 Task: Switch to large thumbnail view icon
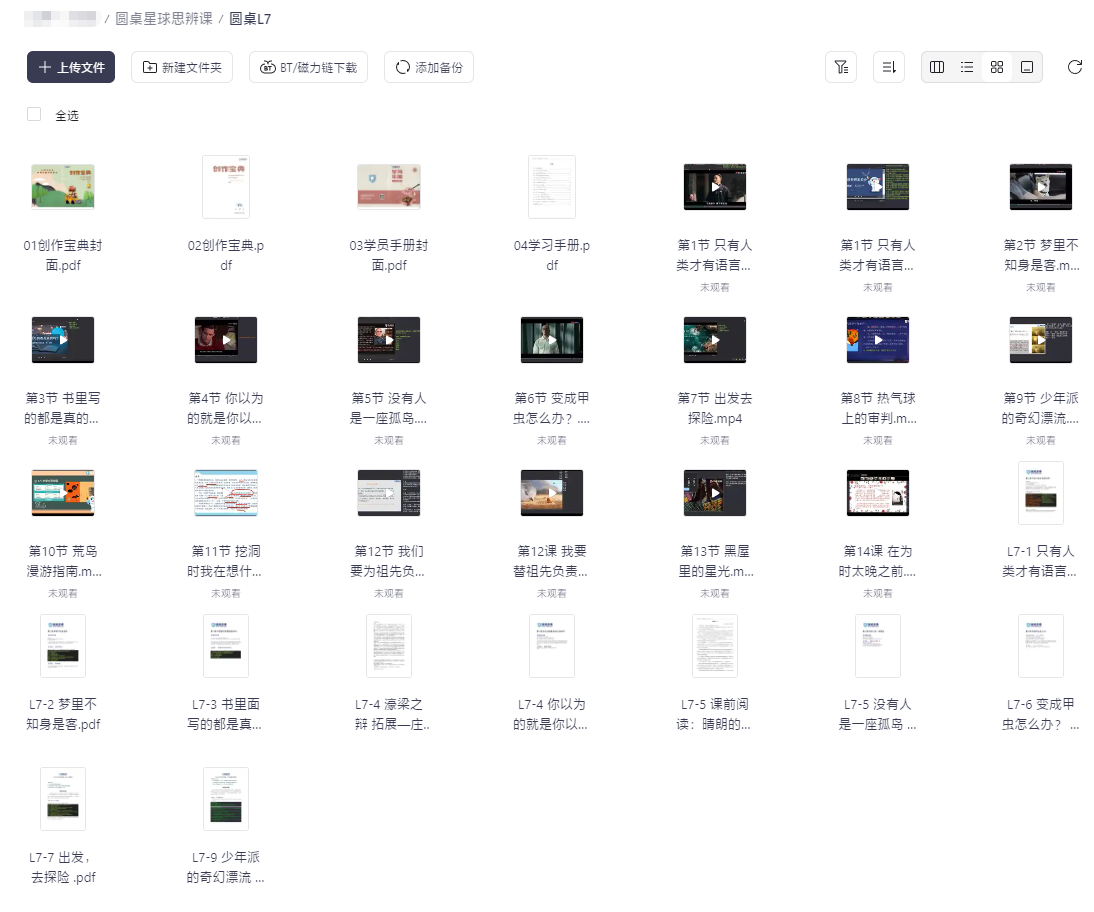(x=1026, y=67)
